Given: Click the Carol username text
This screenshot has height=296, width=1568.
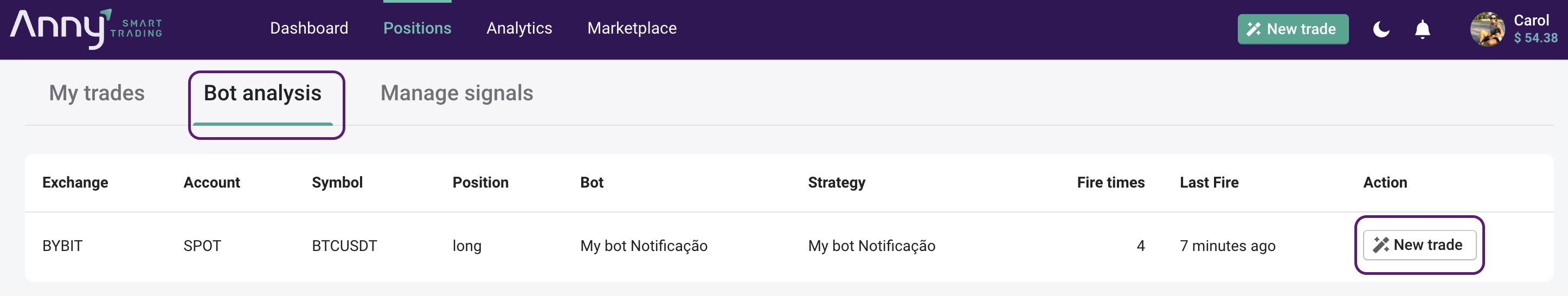Looking at the screenshot, I should coord(1531,20).
